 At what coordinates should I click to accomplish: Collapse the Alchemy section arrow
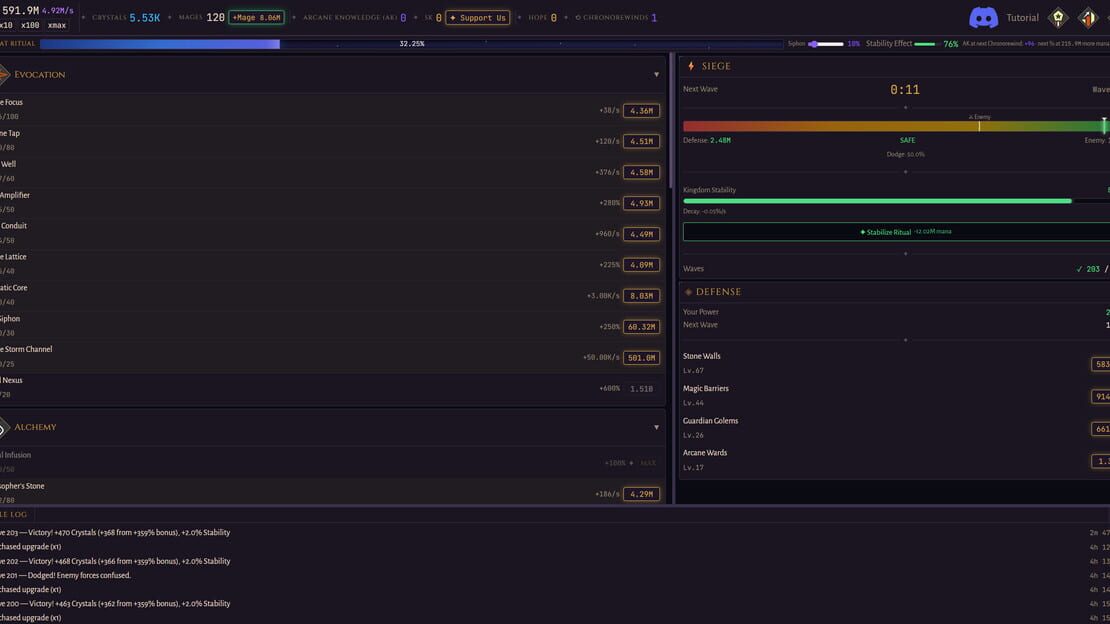(x=656, y=427)
